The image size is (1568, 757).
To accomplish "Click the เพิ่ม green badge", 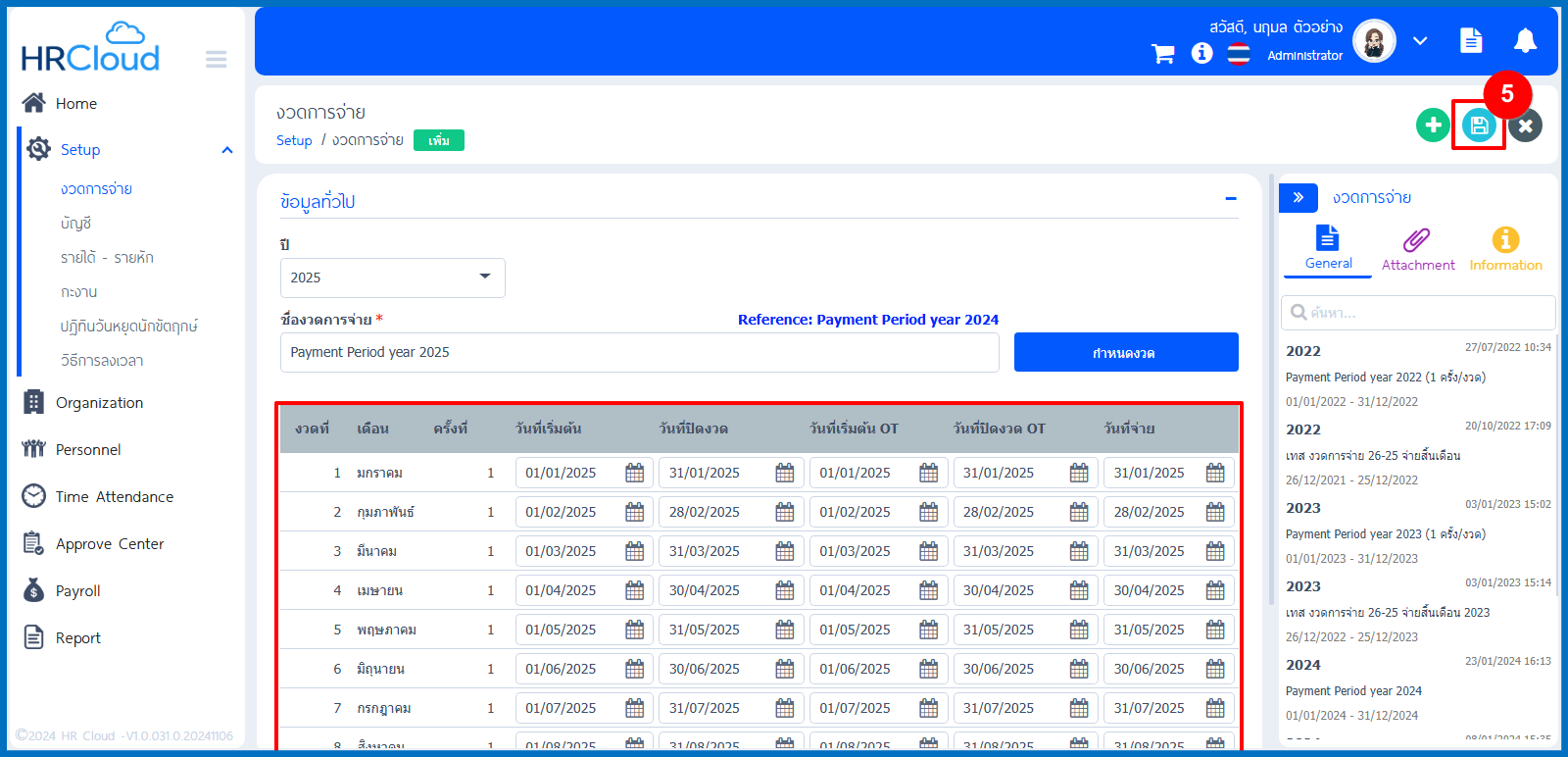I will (439, 140).
